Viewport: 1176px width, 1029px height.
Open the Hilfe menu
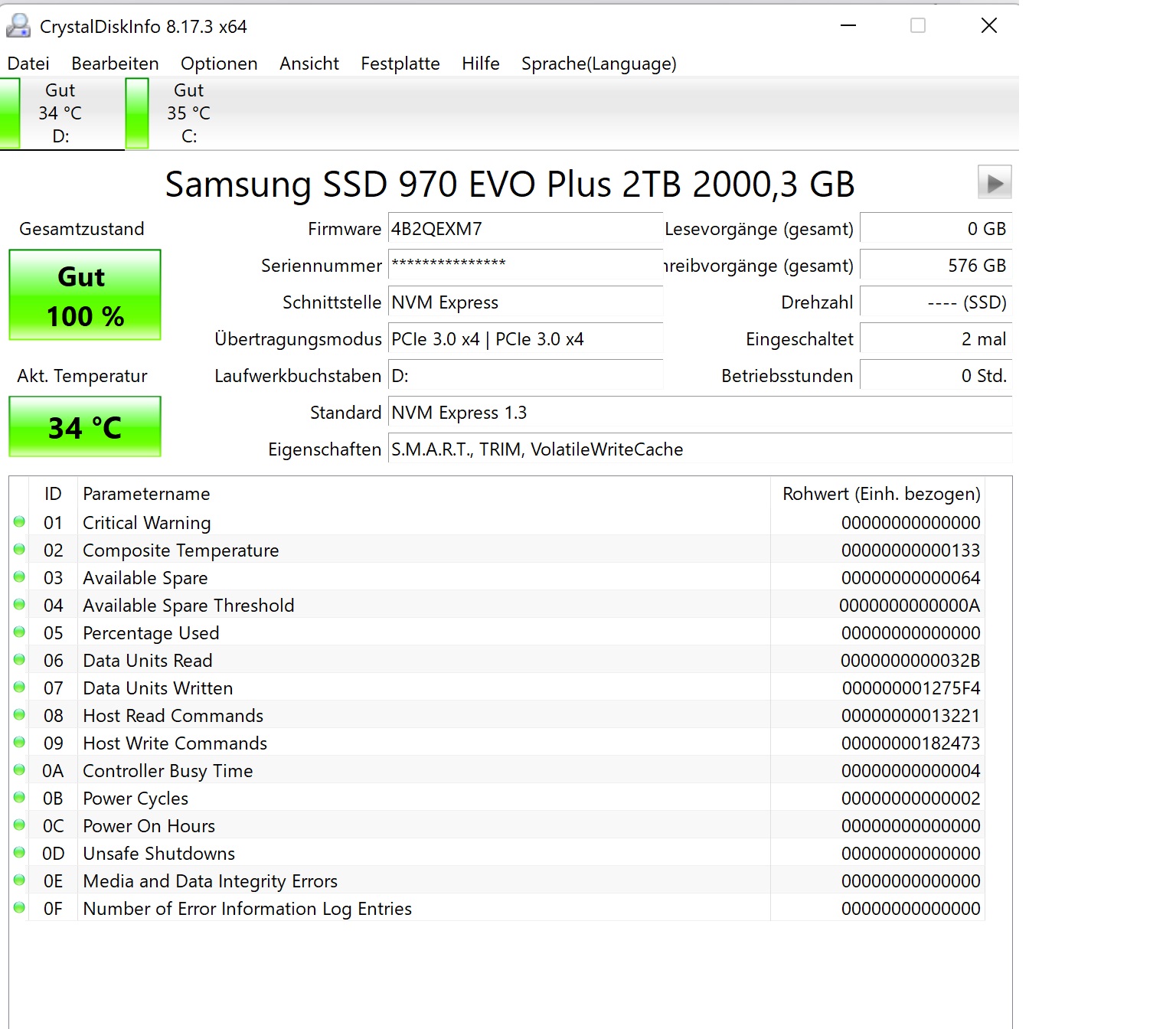tap(481, 64)
